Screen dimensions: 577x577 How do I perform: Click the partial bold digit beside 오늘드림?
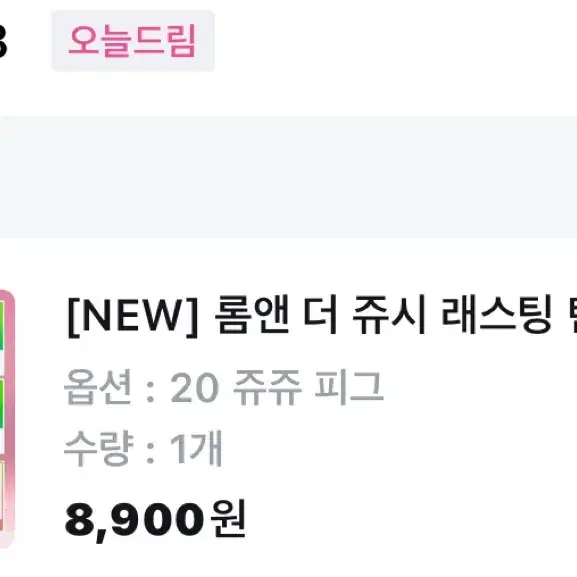coord(3,41)
